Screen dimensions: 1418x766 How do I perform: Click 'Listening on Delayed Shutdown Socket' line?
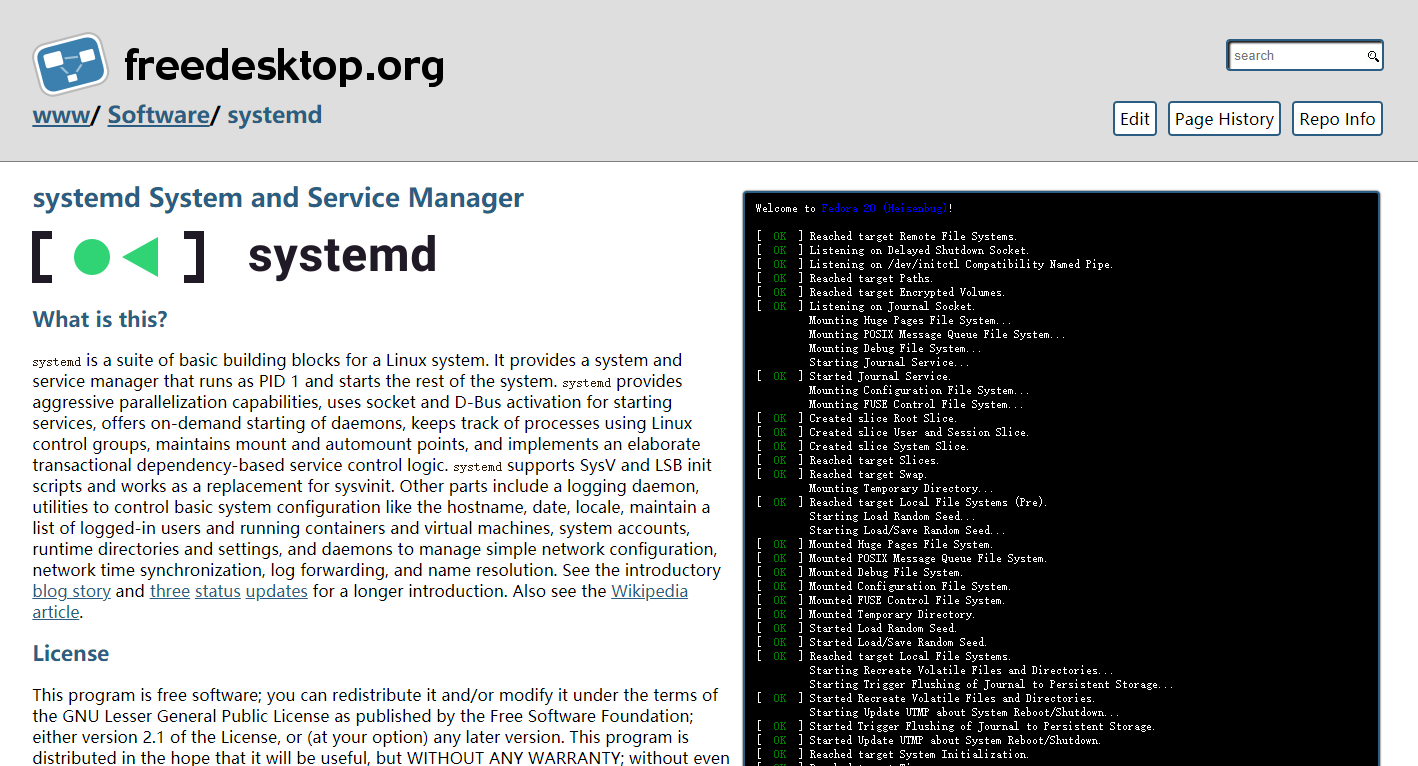892,251
